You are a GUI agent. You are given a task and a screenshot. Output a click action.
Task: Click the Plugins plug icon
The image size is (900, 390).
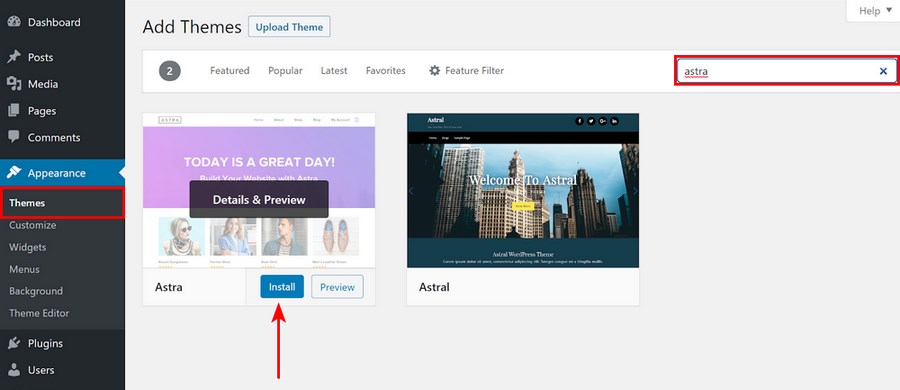click(14, 343)
